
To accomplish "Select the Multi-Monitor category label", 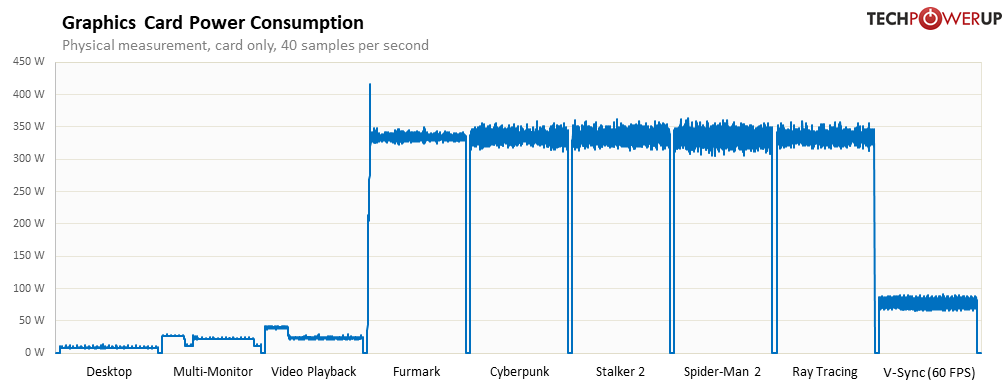I will point(213,372).
